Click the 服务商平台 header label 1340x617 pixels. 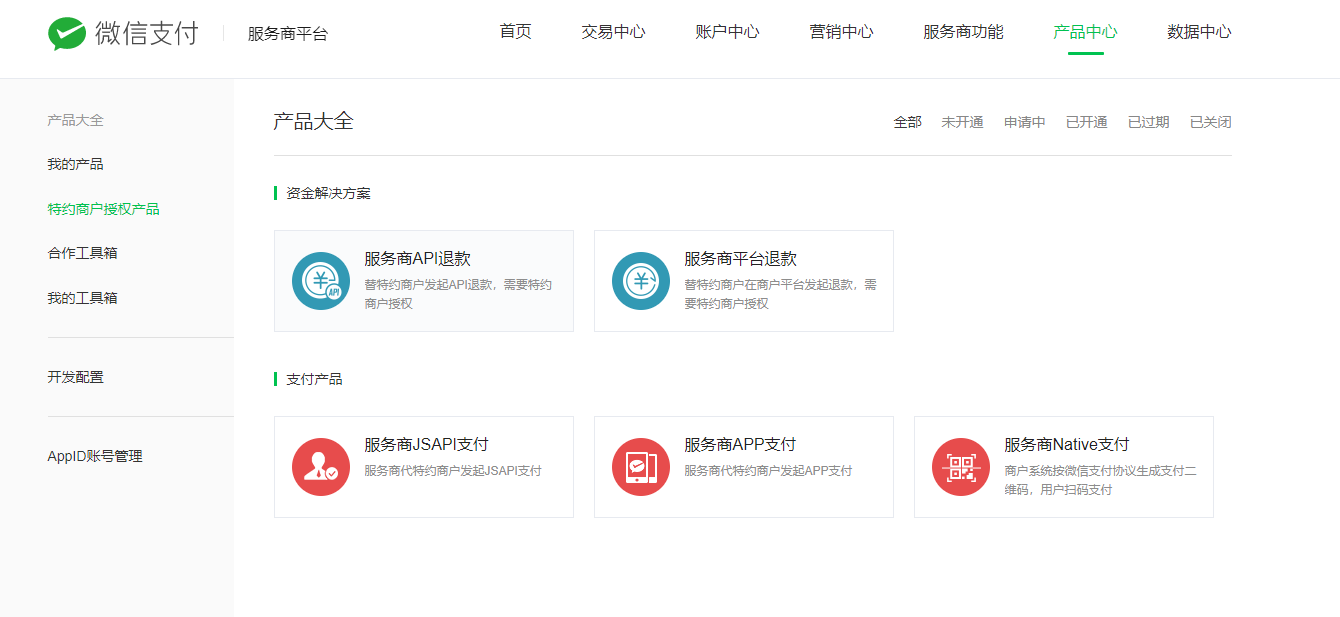click(288, 34)
